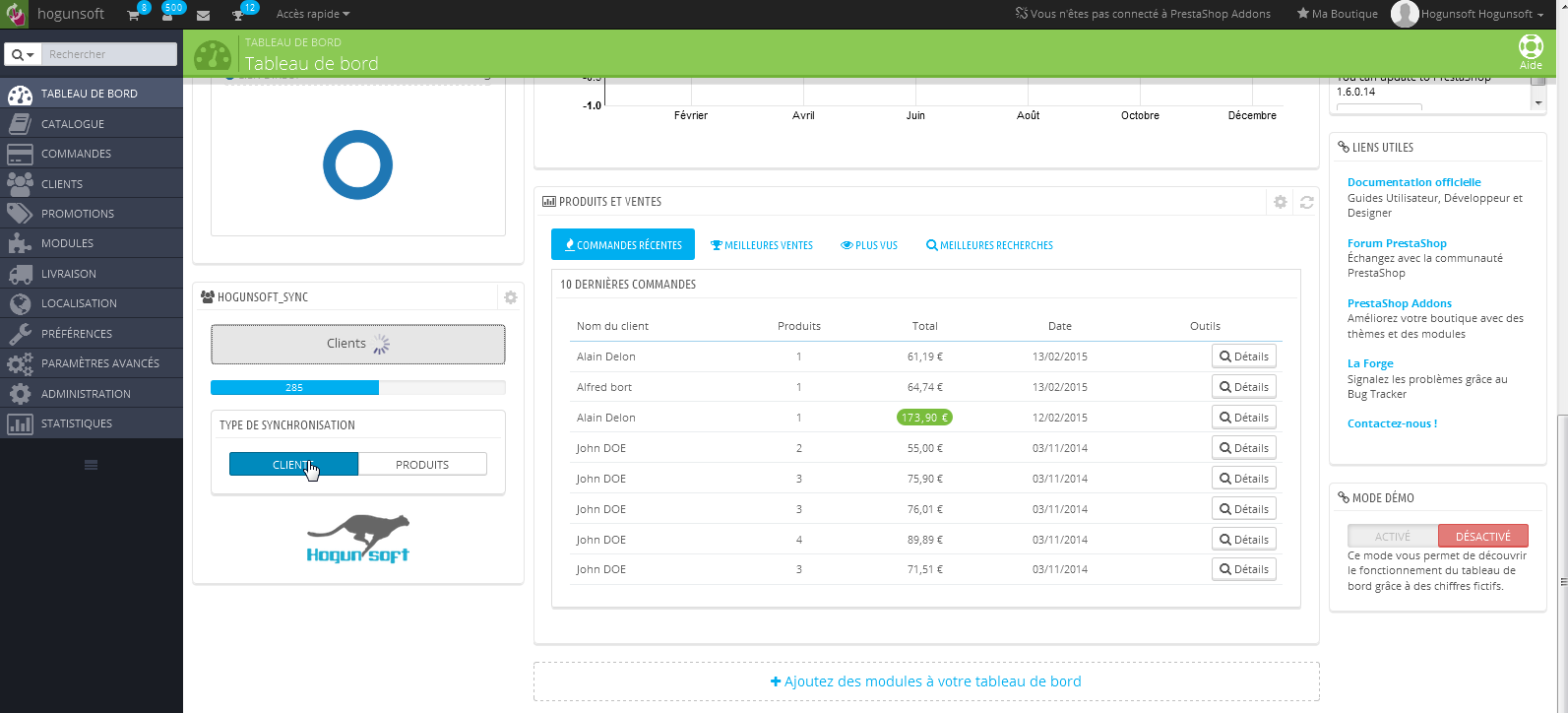Open the Aide help lifebuoy icon

pos(1531,49)
